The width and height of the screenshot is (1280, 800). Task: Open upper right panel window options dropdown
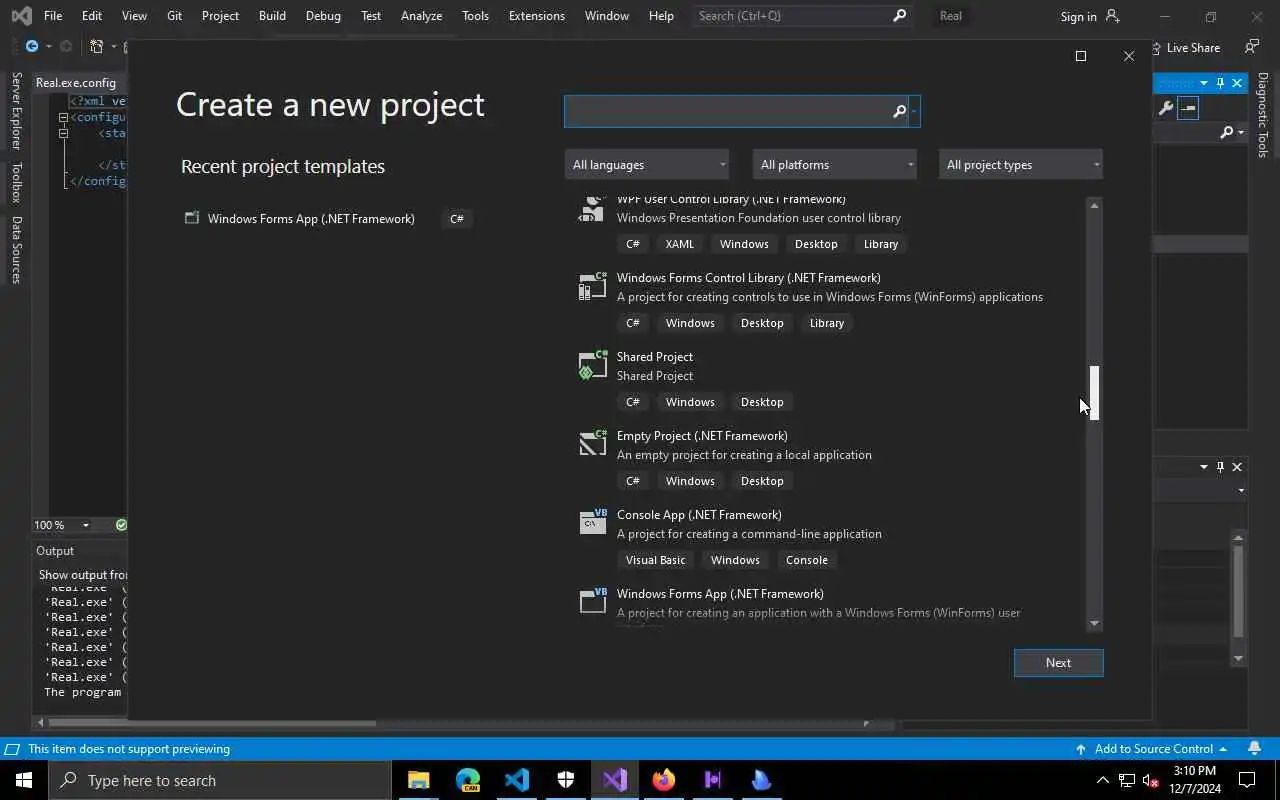coord(1203,83)
